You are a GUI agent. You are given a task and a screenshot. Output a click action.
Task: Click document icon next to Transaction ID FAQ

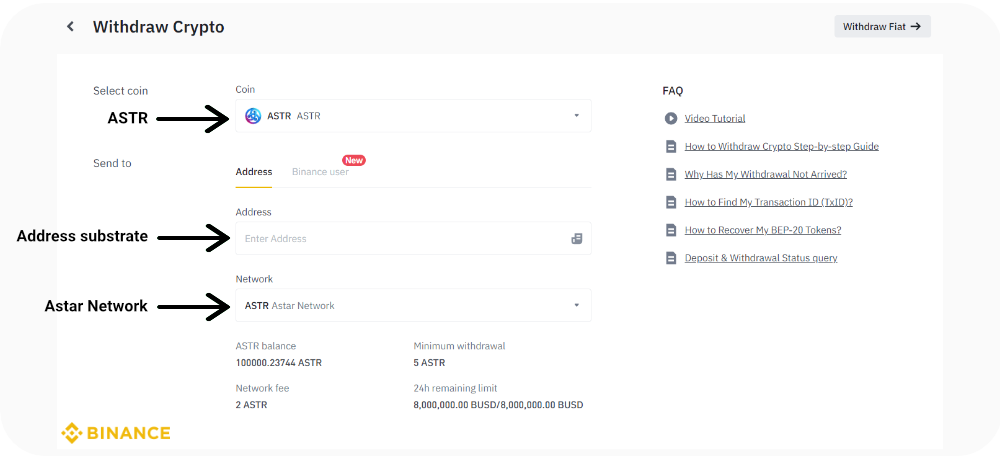671,202
